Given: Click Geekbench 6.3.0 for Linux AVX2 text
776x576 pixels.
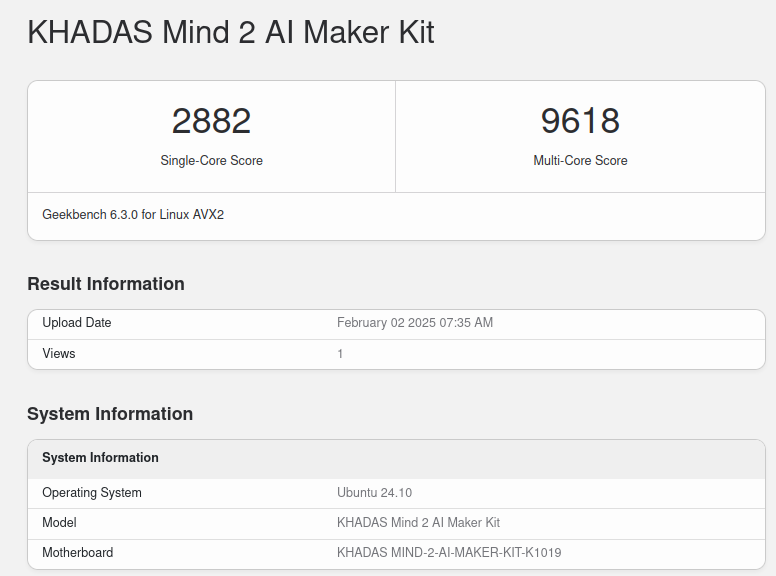Looking at the screenshot, I should (x=133, y=214).
